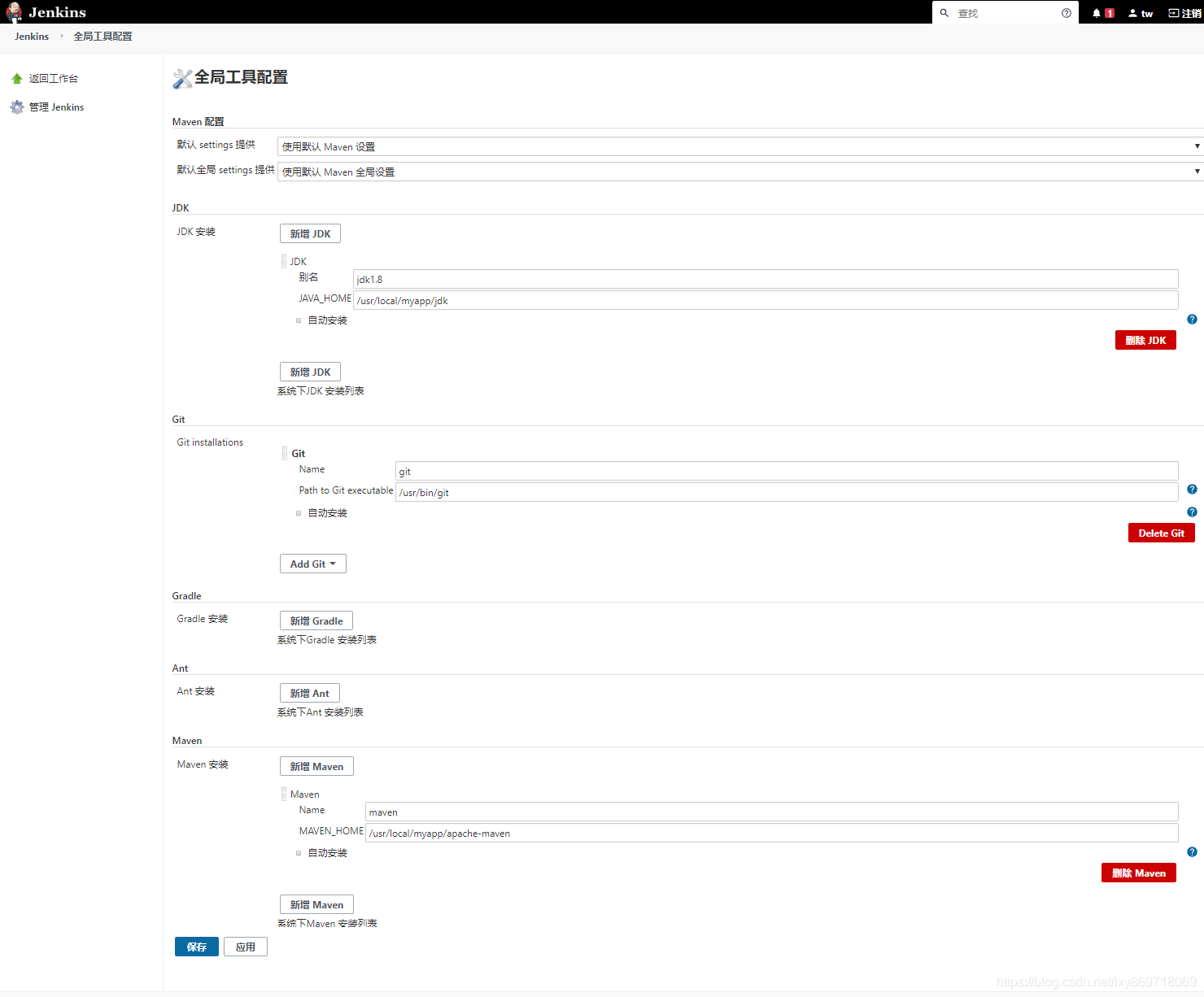Screen dimensions: 1204x997
Task: Click the Jenkins header title text
Action: (x=57, y=12)
